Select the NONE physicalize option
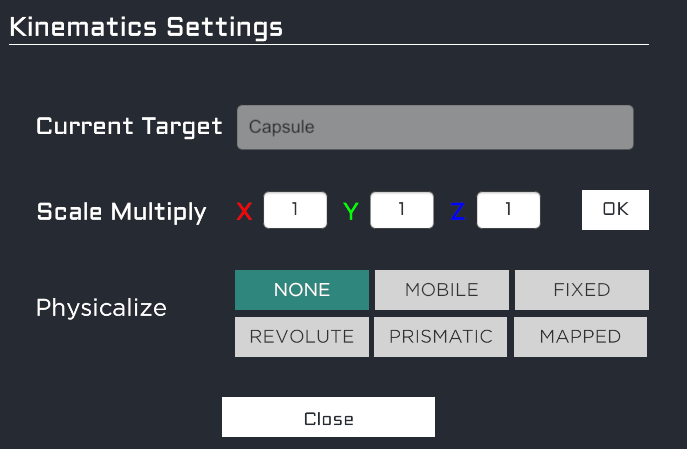The height and width of the screenshot is (449, 687). click(302, 290)
